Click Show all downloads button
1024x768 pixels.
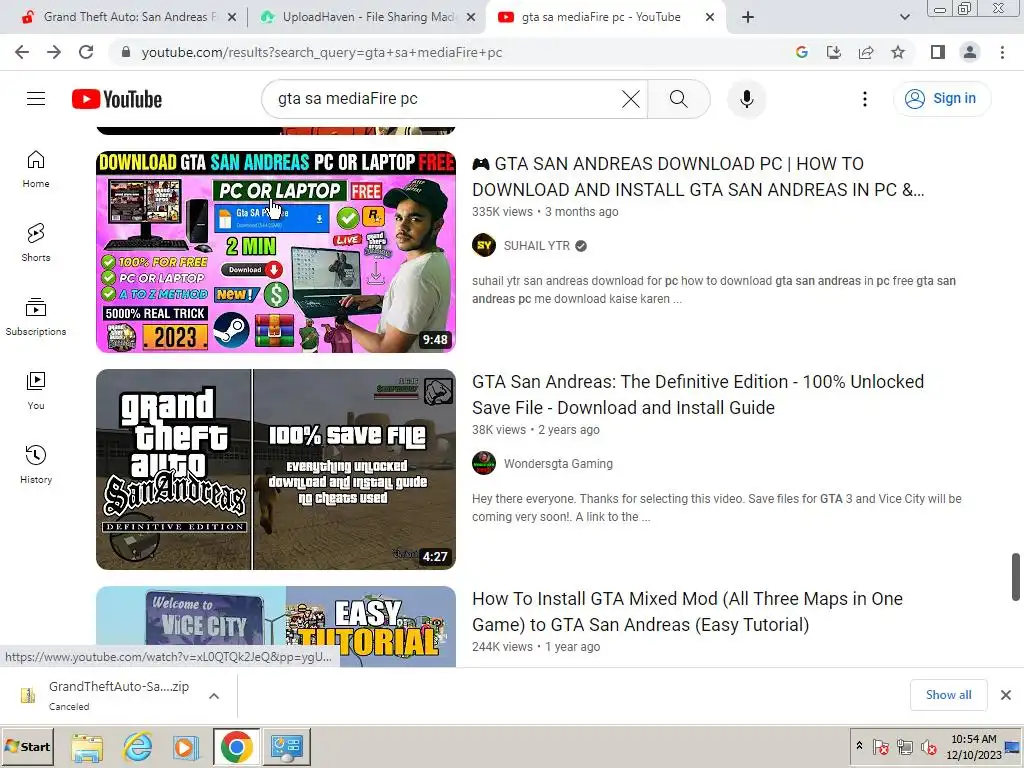click(x=948, y=695)
